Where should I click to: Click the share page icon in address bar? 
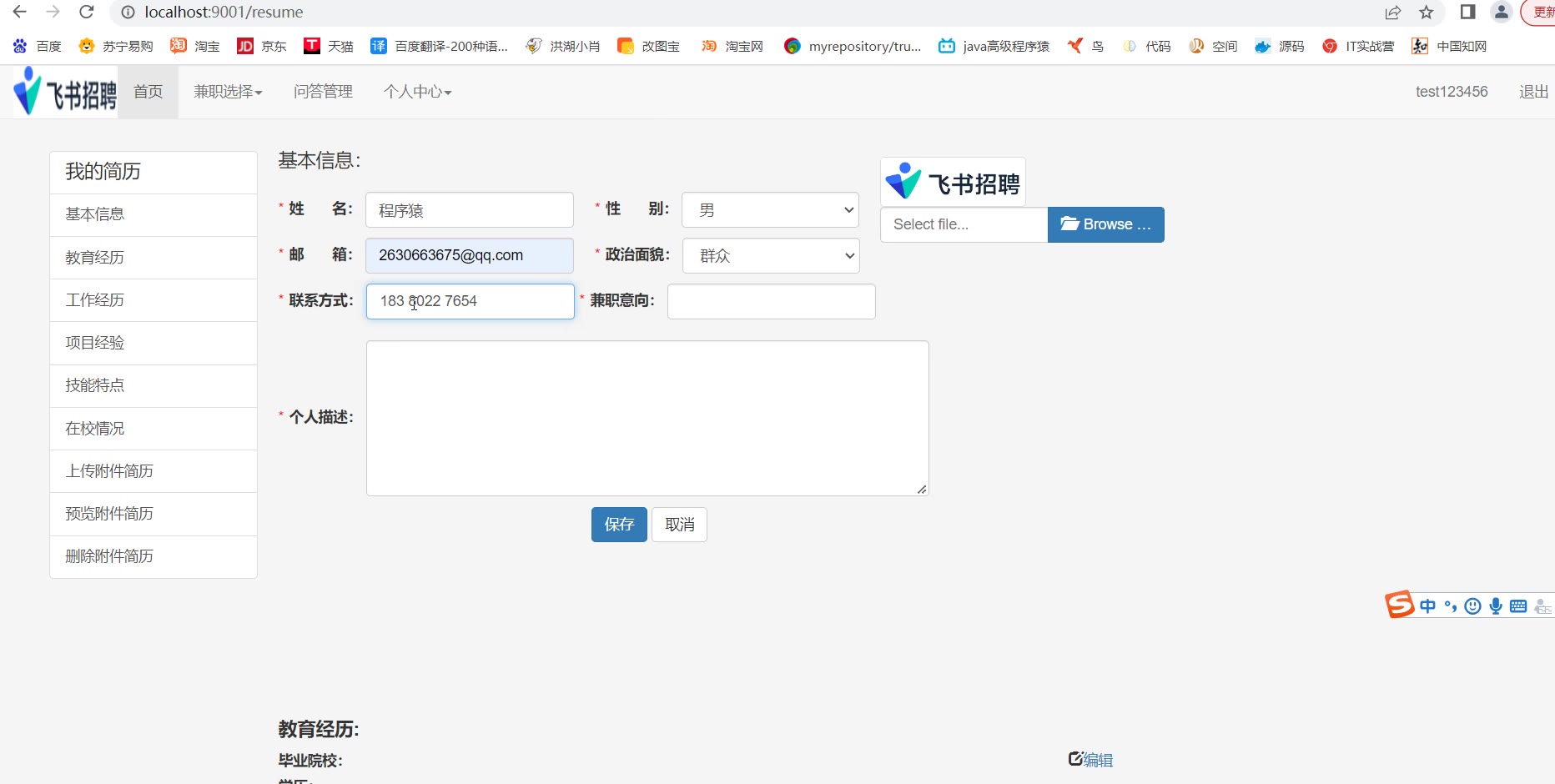point(1393,12)
